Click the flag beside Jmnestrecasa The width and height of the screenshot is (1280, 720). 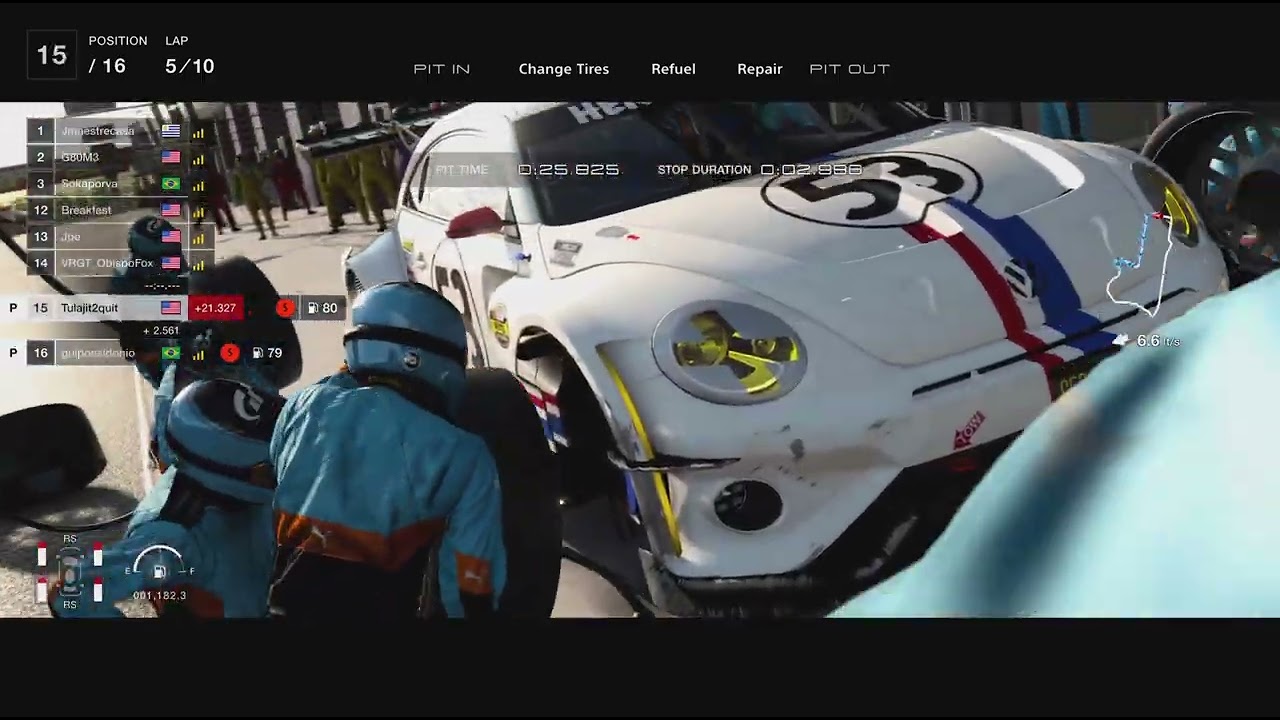(x=171, y=131)
